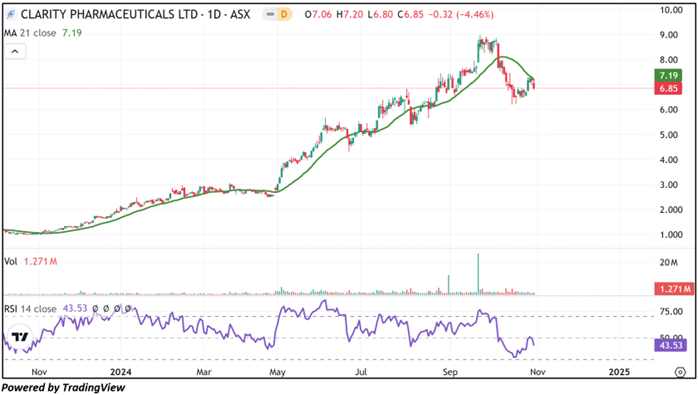Image resolution: width=698 pixels, height=395 pixels.
Task: Click the low price L6.80 value
Action: (380, 15)
